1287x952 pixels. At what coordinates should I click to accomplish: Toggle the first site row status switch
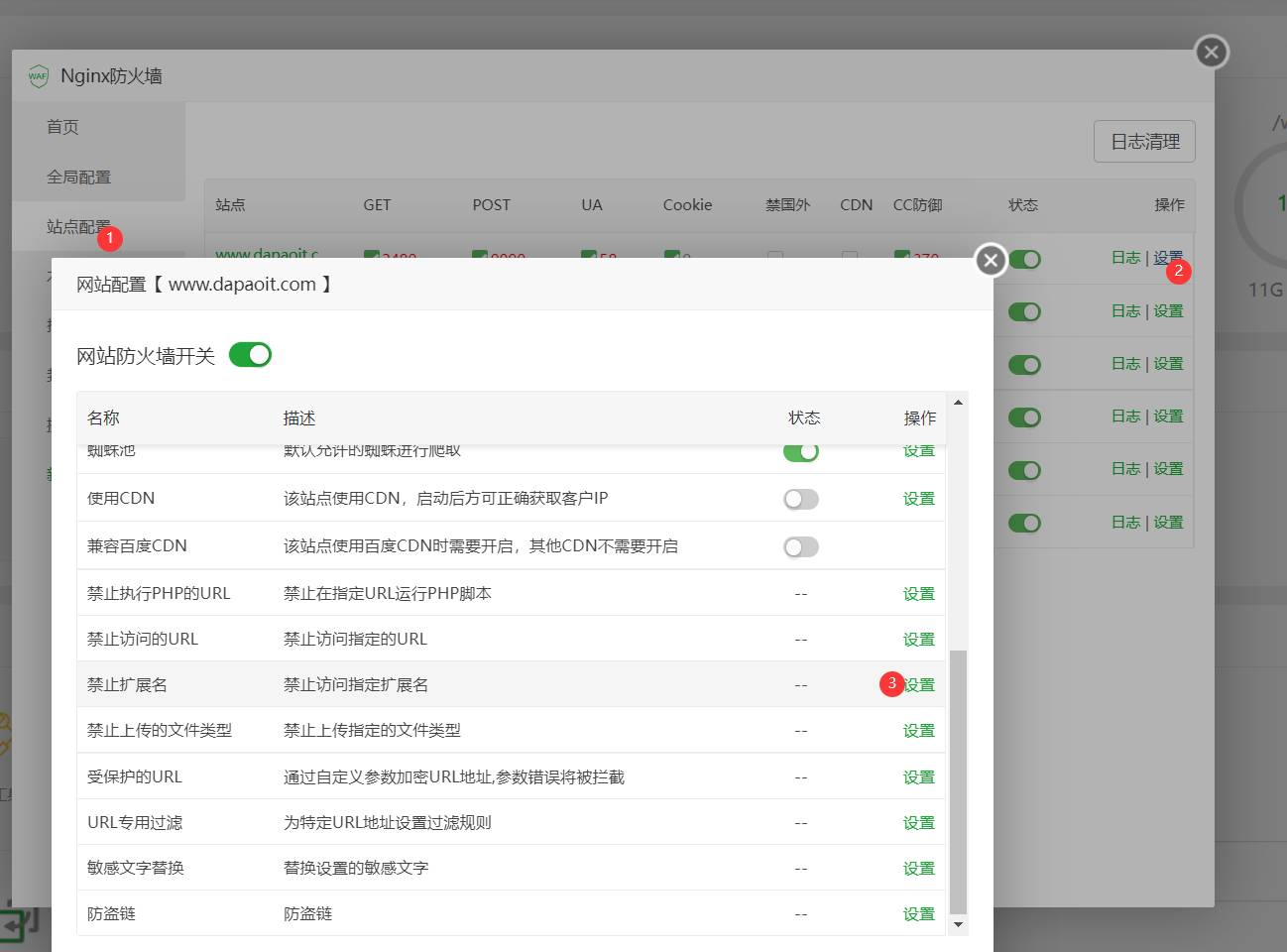click(1024, 260)
